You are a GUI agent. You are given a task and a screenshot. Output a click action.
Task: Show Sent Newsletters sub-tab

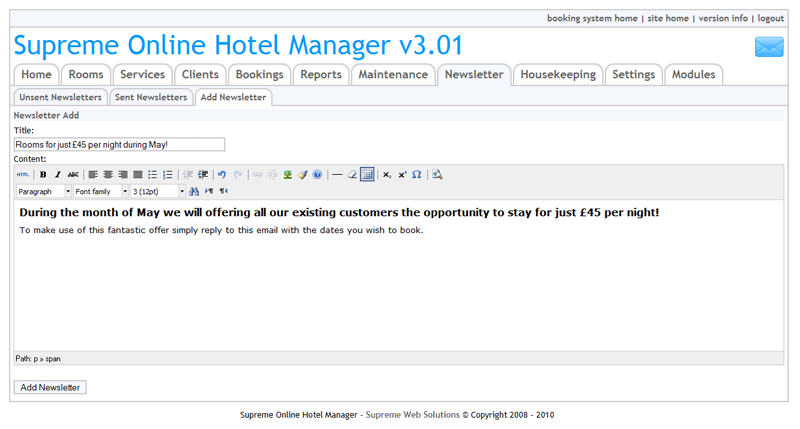151,97
